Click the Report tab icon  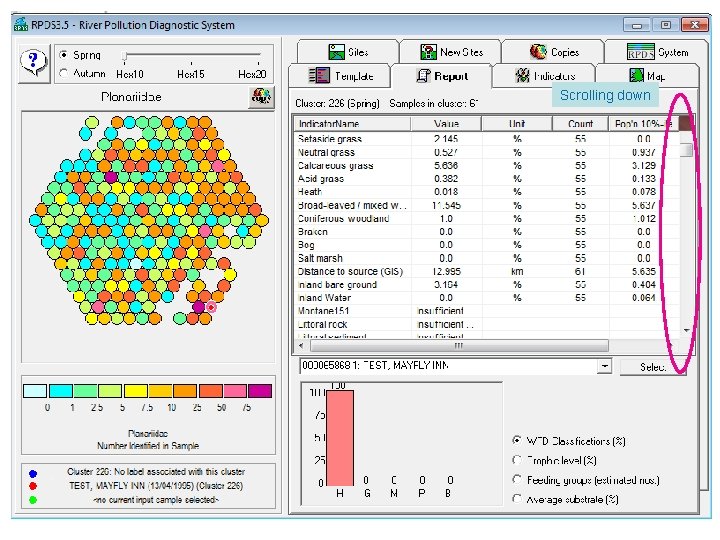[x=423, y=76]
